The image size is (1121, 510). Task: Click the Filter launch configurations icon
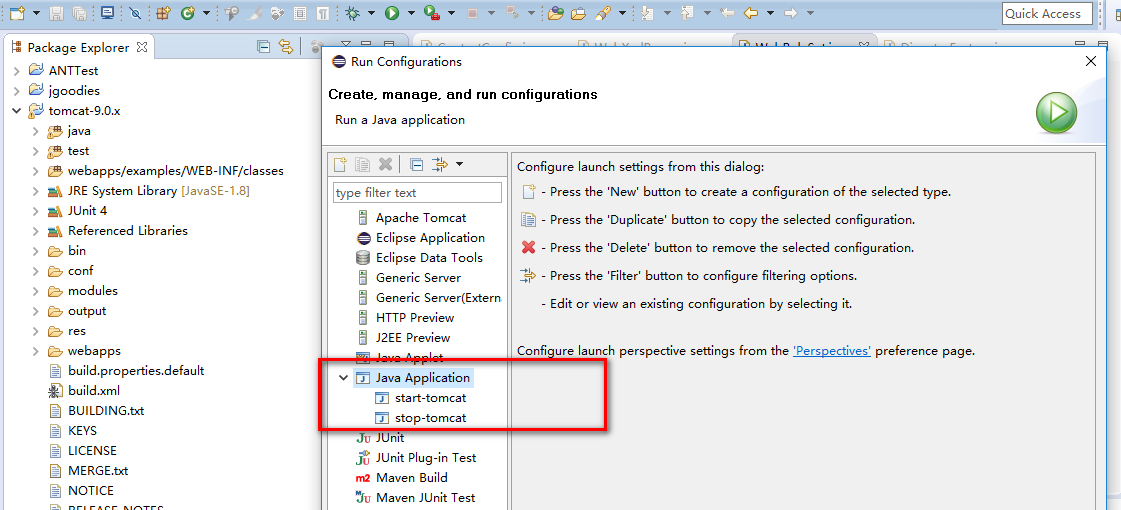[x=440, y=165]
